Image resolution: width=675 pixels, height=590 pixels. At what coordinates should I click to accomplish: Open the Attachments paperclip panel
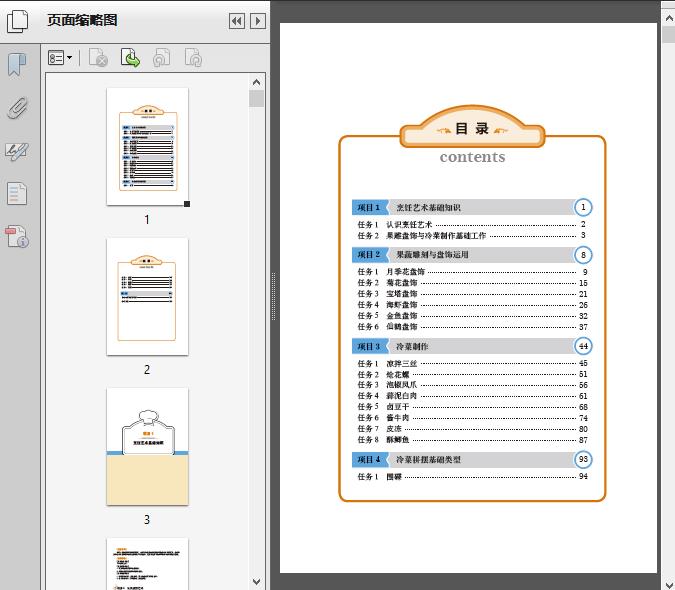[x=17, y=108]
